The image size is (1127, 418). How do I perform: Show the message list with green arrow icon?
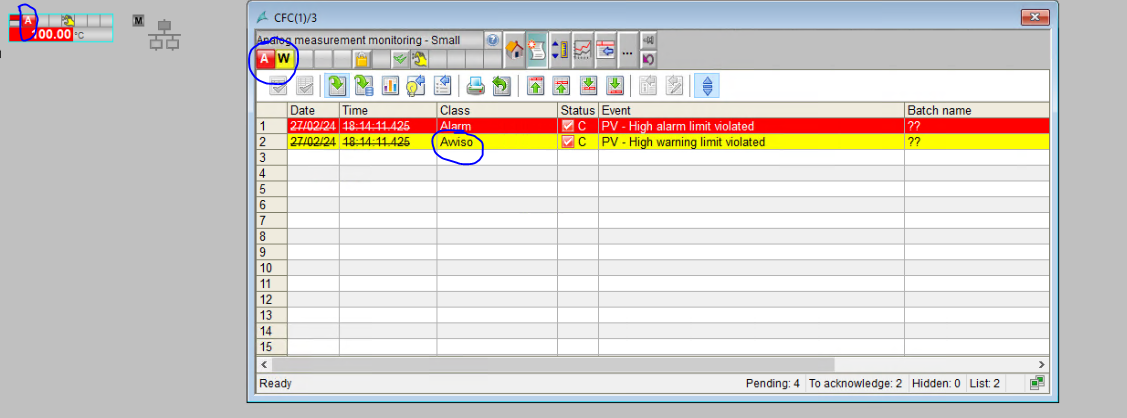336,86
